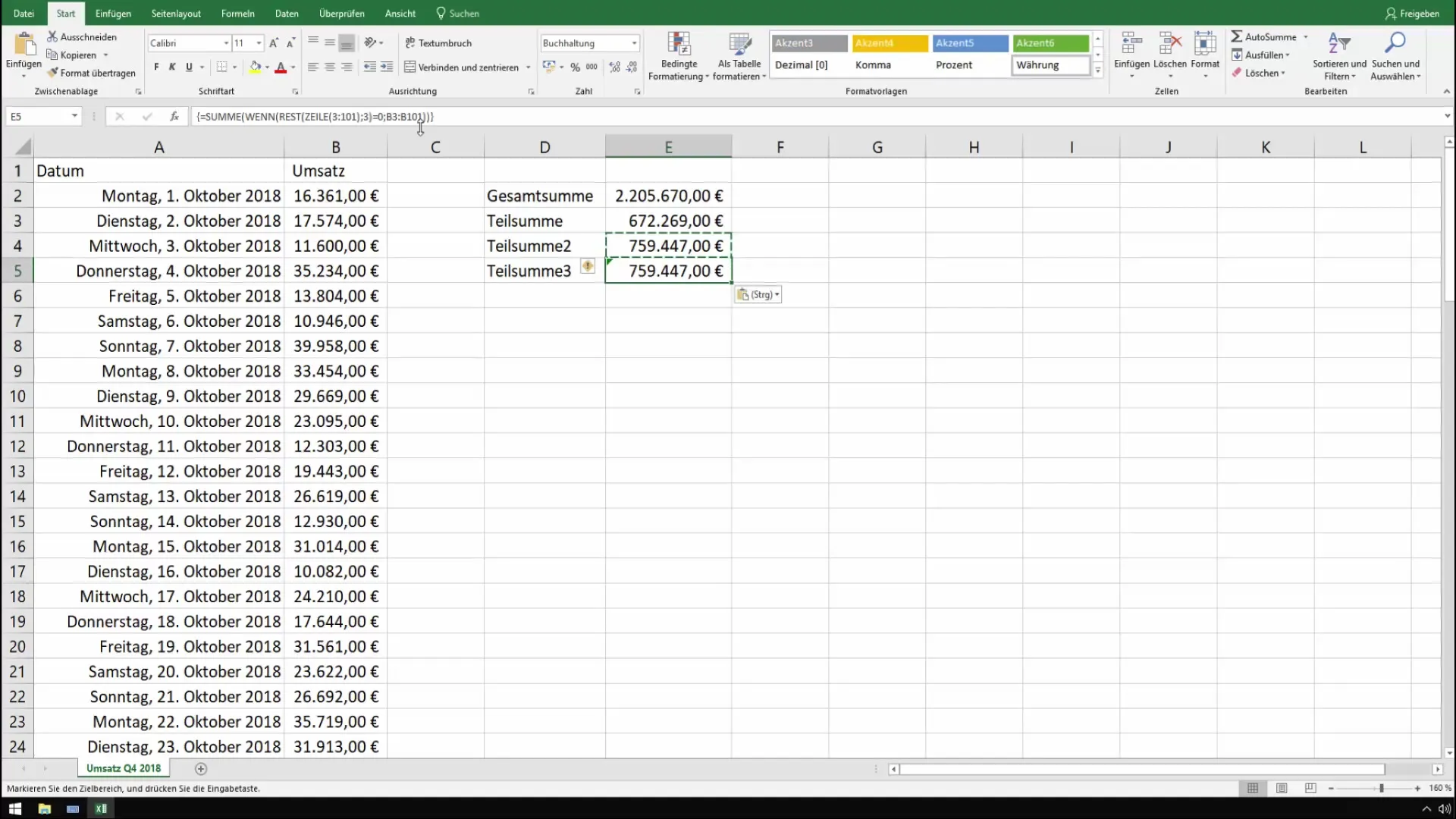Click the Freigeben button
1456x819 pixels.
[x=1412, y=14]
